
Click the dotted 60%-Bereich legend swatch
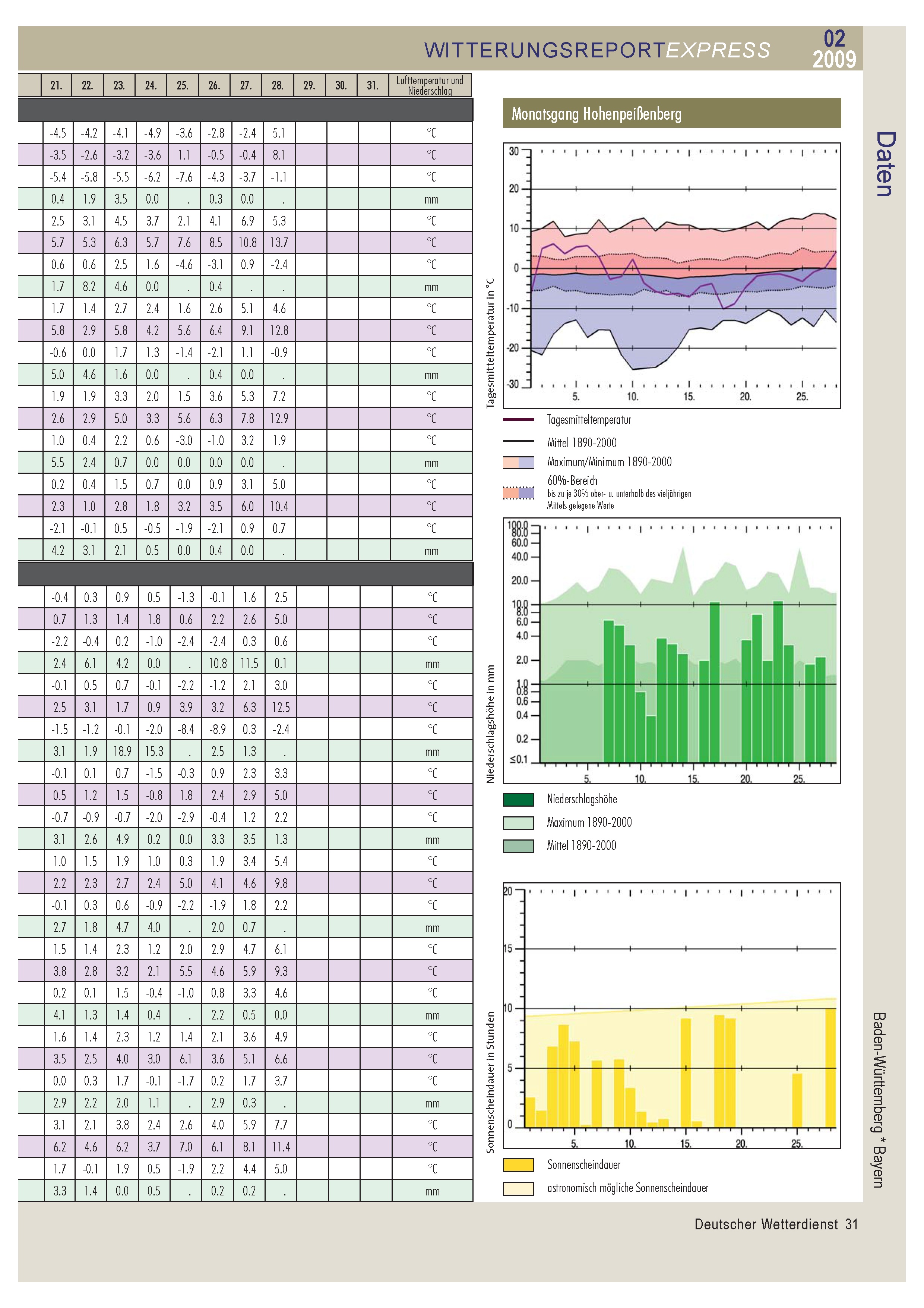point(518,493)
